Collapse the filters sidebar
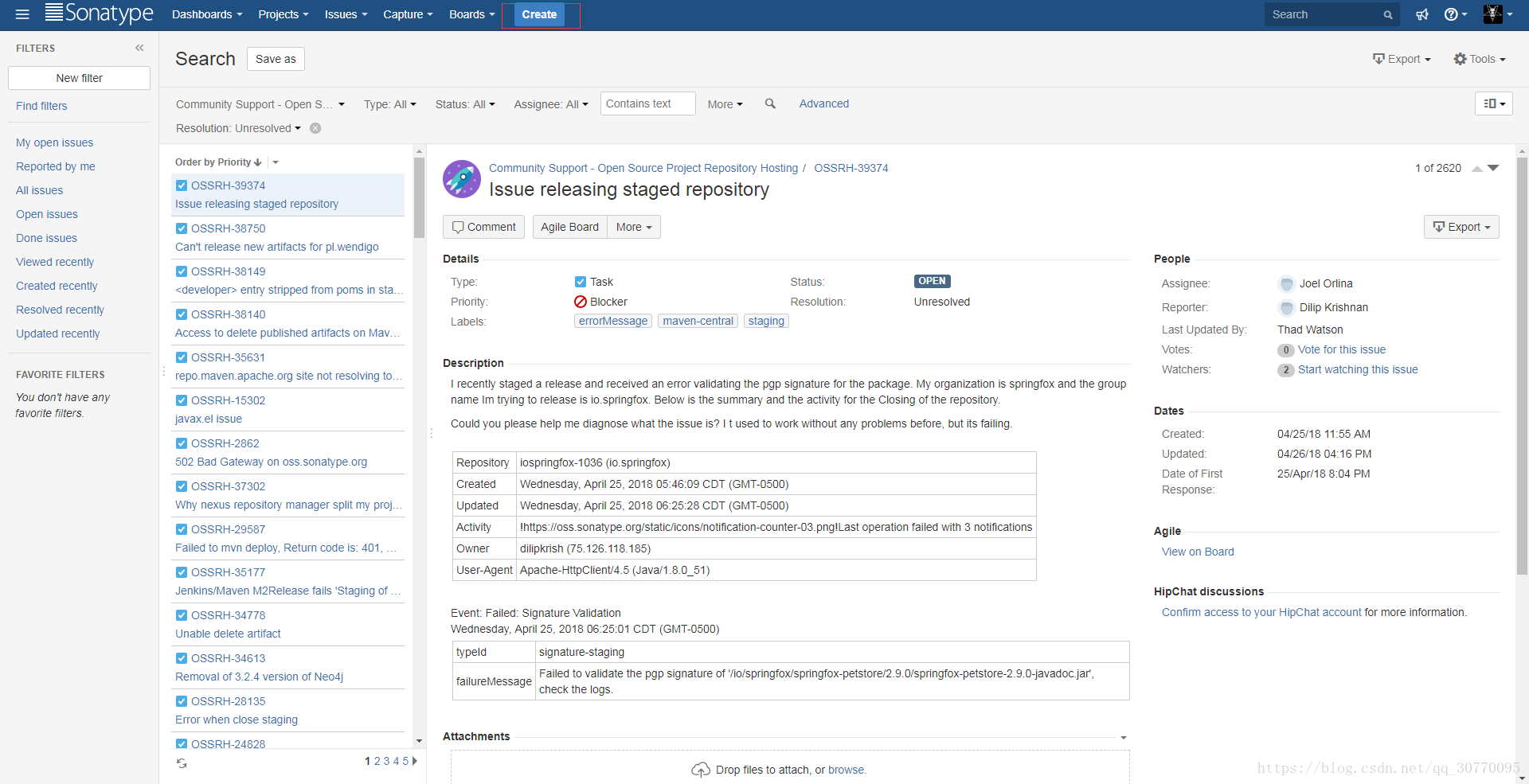Viewport: 1529px width, 784px height. pos(139,48)
